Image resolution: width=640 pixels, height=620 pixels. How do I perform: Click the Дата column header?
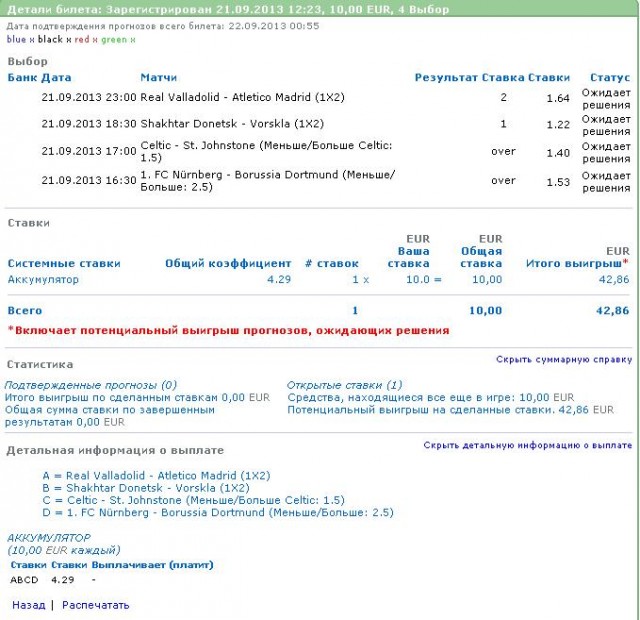click(x=57, y=78)
